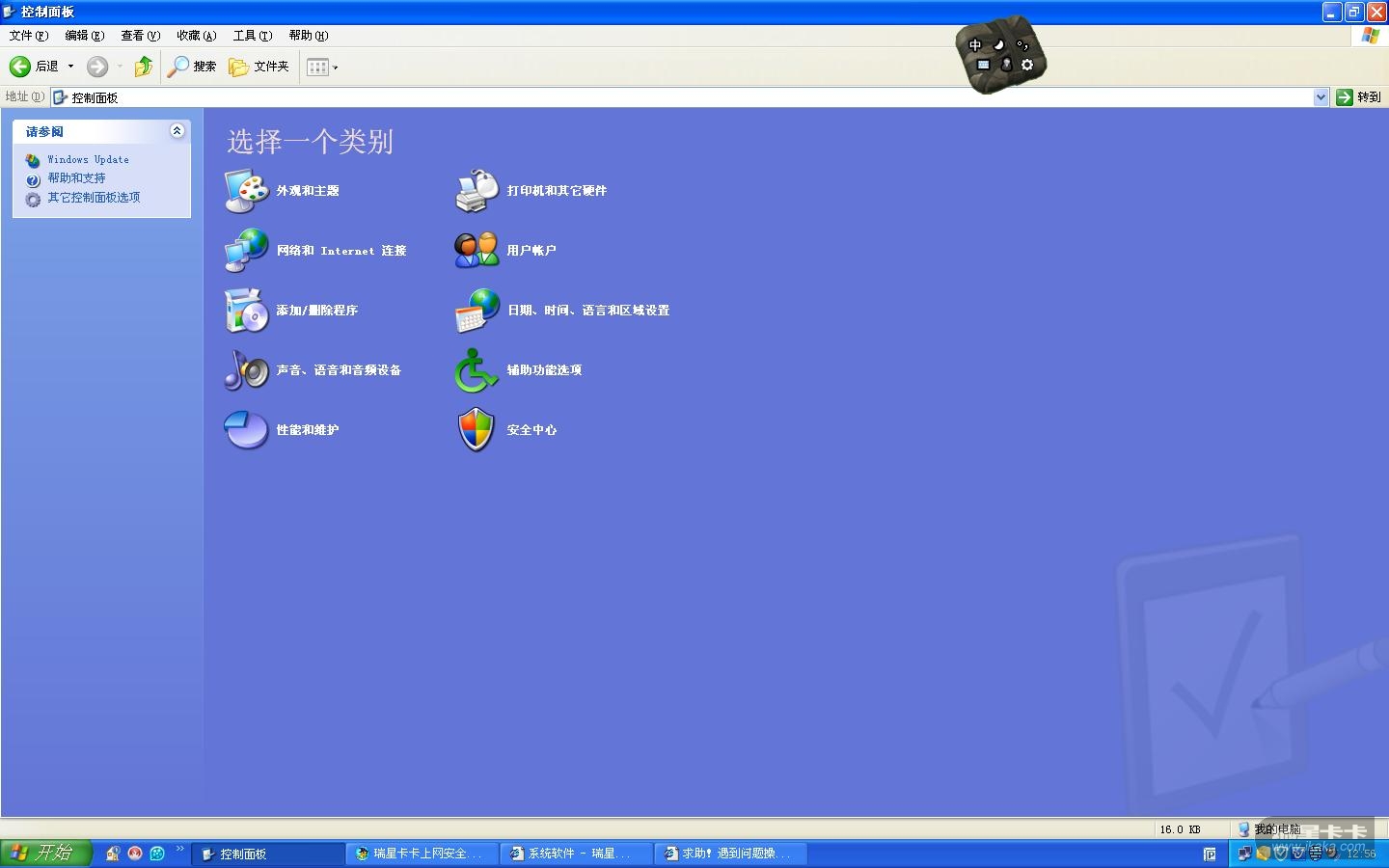Collapse the 请参阅 side panel

pyautogui.click(x=177, y=131)
